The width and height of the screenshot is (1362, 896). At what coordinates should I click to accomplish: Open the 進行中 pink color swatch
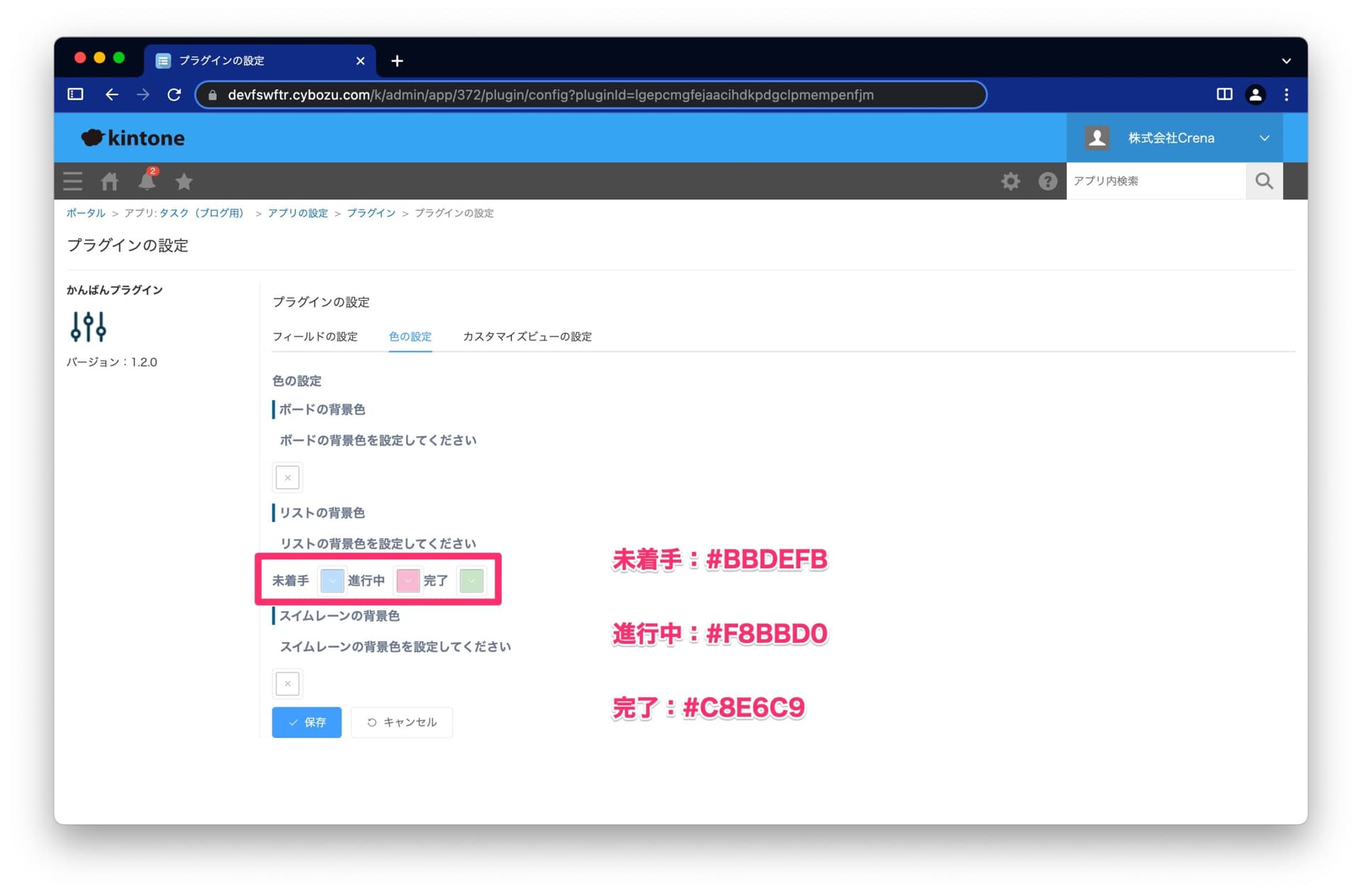408,580
